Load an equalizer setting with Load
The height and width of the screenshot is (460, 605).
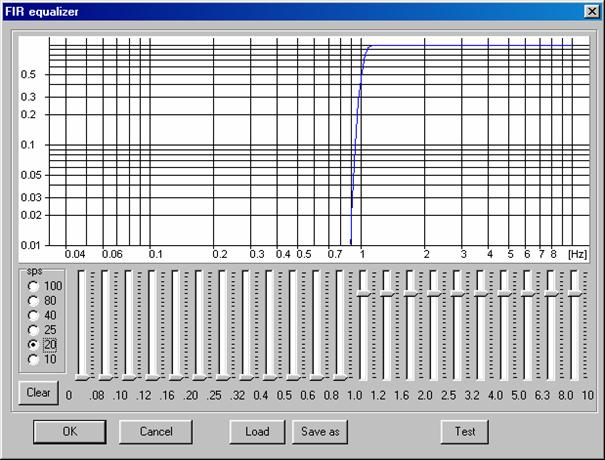pyautogui.click(x=257, y=431)
